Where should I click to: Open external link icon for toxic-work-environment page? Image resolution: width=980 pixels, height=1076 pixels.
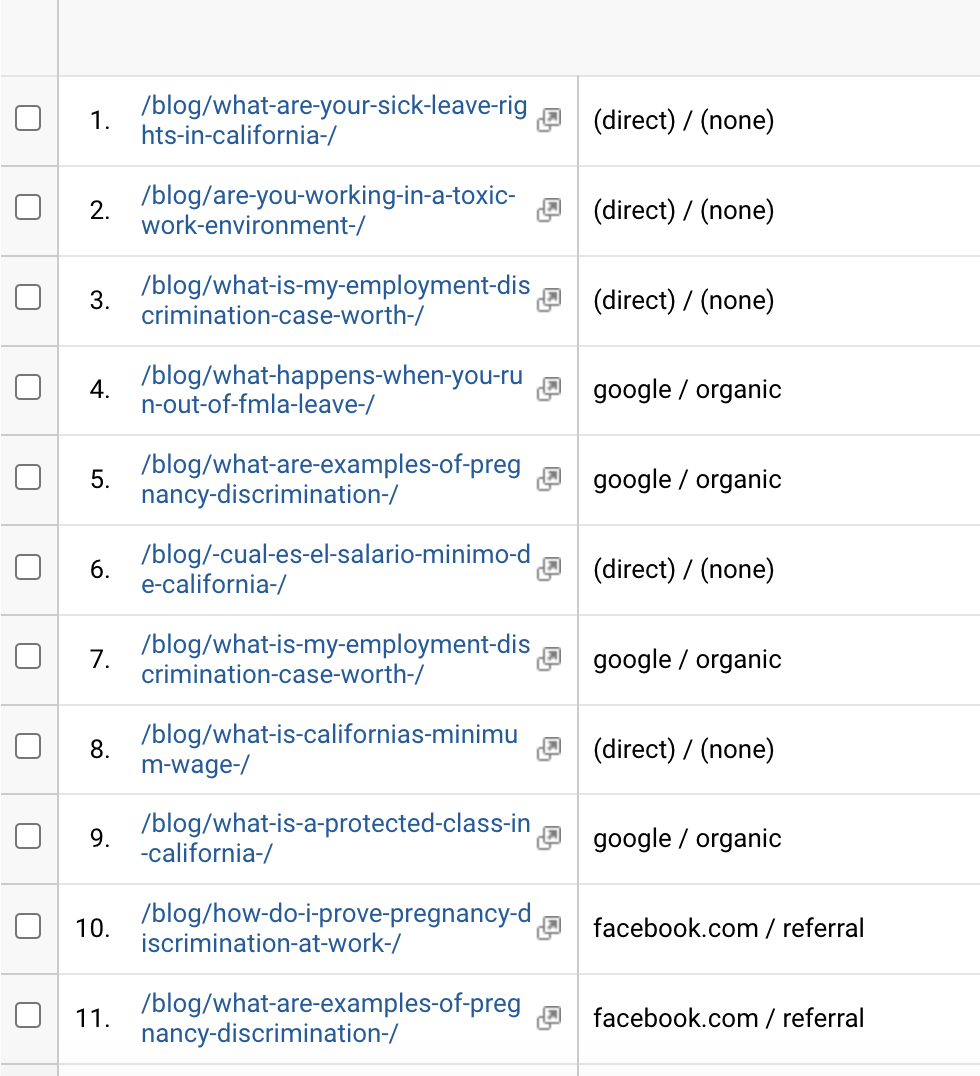pyautogui.click(x=548, y=210)
